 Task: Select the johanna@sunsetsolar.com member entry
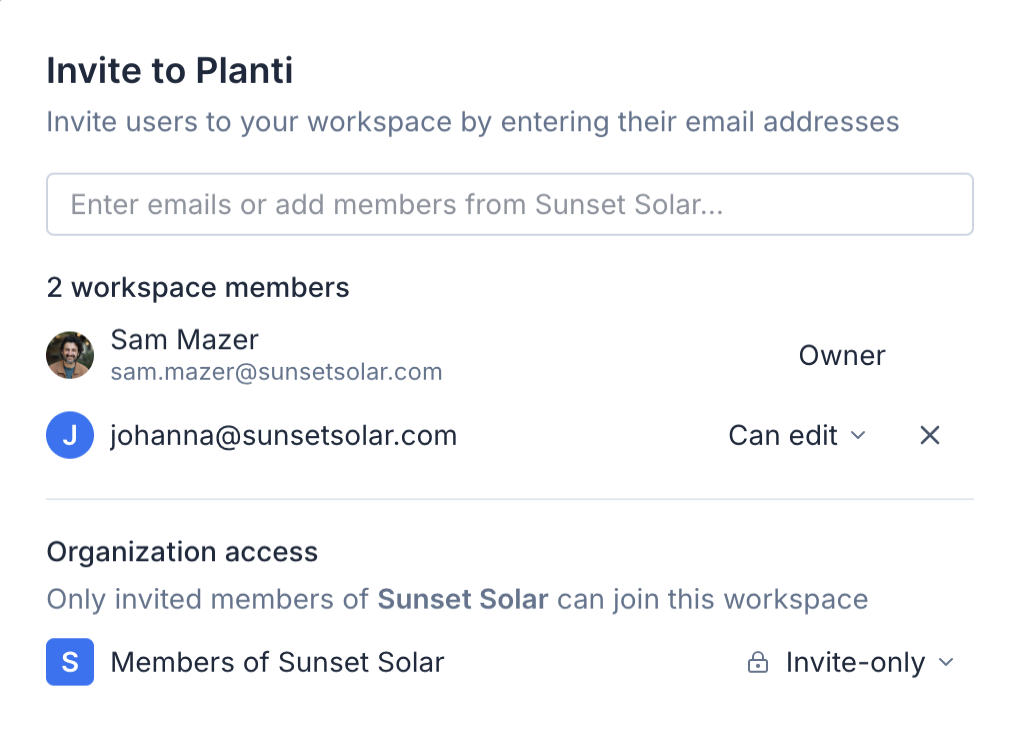tap(284, 436)
